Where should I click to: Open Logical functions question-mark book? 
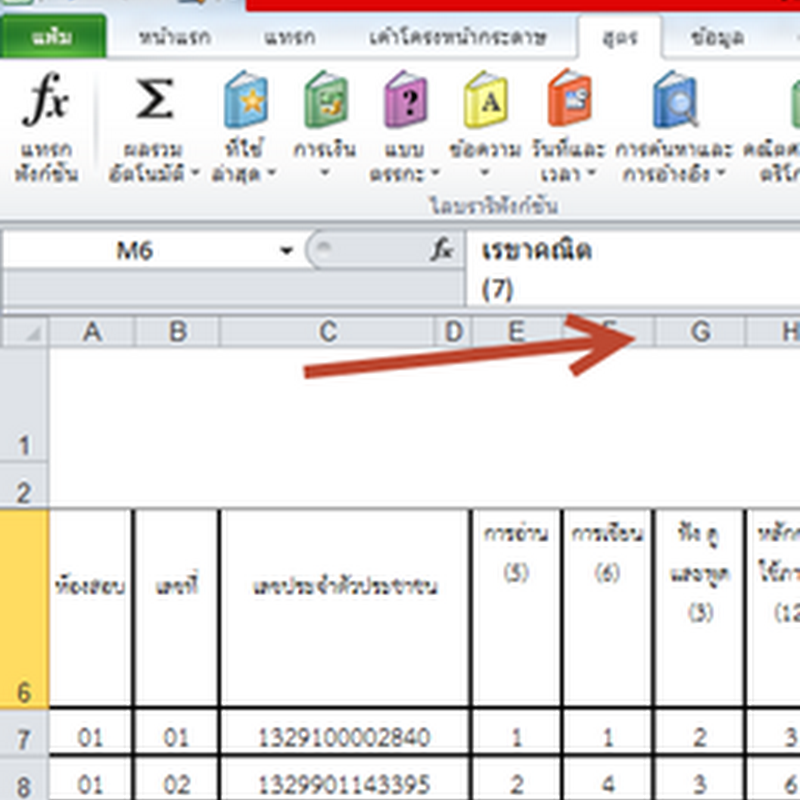(406, 100)
